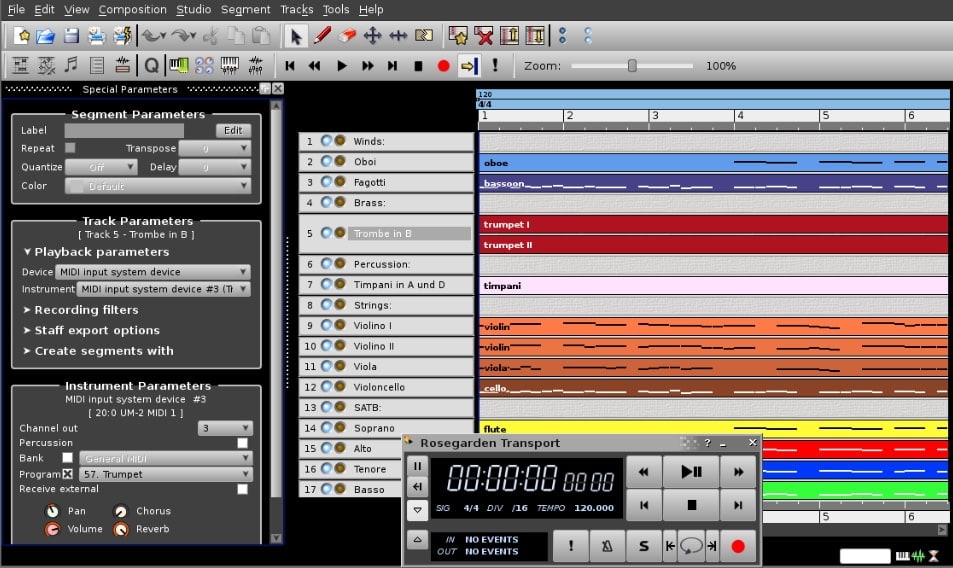This screenshot has height=568, width=953.
Task: Mute the Violino I track
Action: click(x=326, y=325)
